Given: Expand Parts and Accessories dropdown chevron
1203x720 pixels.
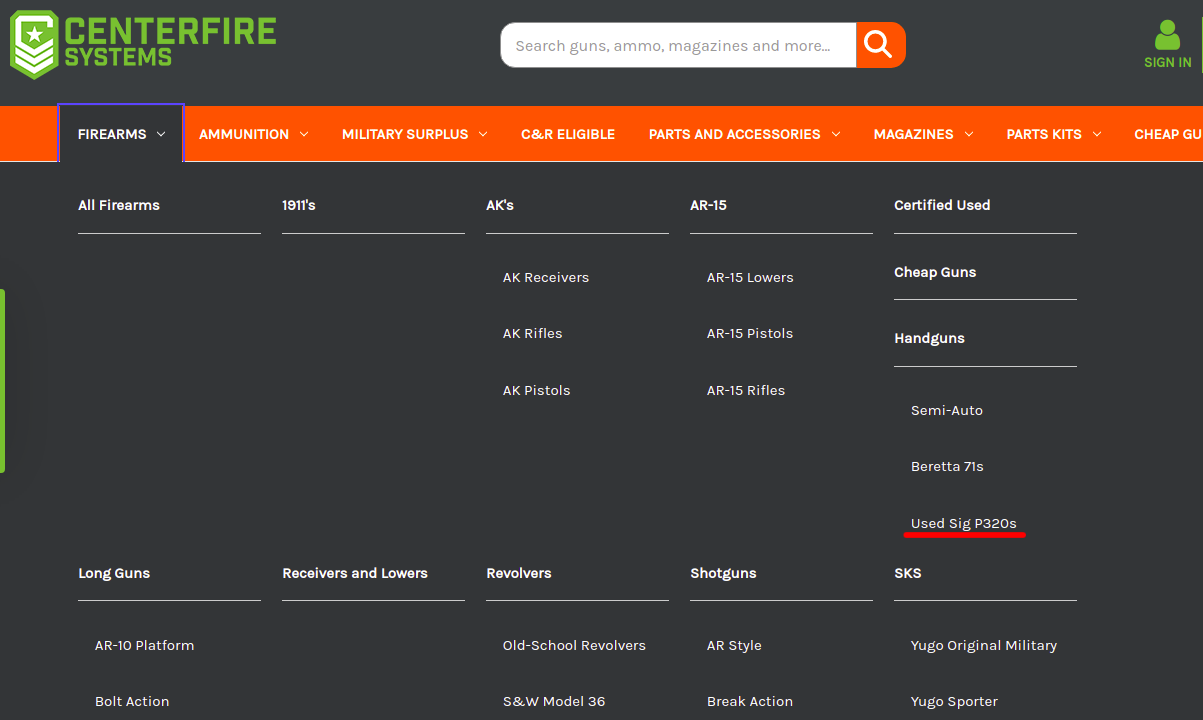Looking at the screenshot, I should coord(836,134).
